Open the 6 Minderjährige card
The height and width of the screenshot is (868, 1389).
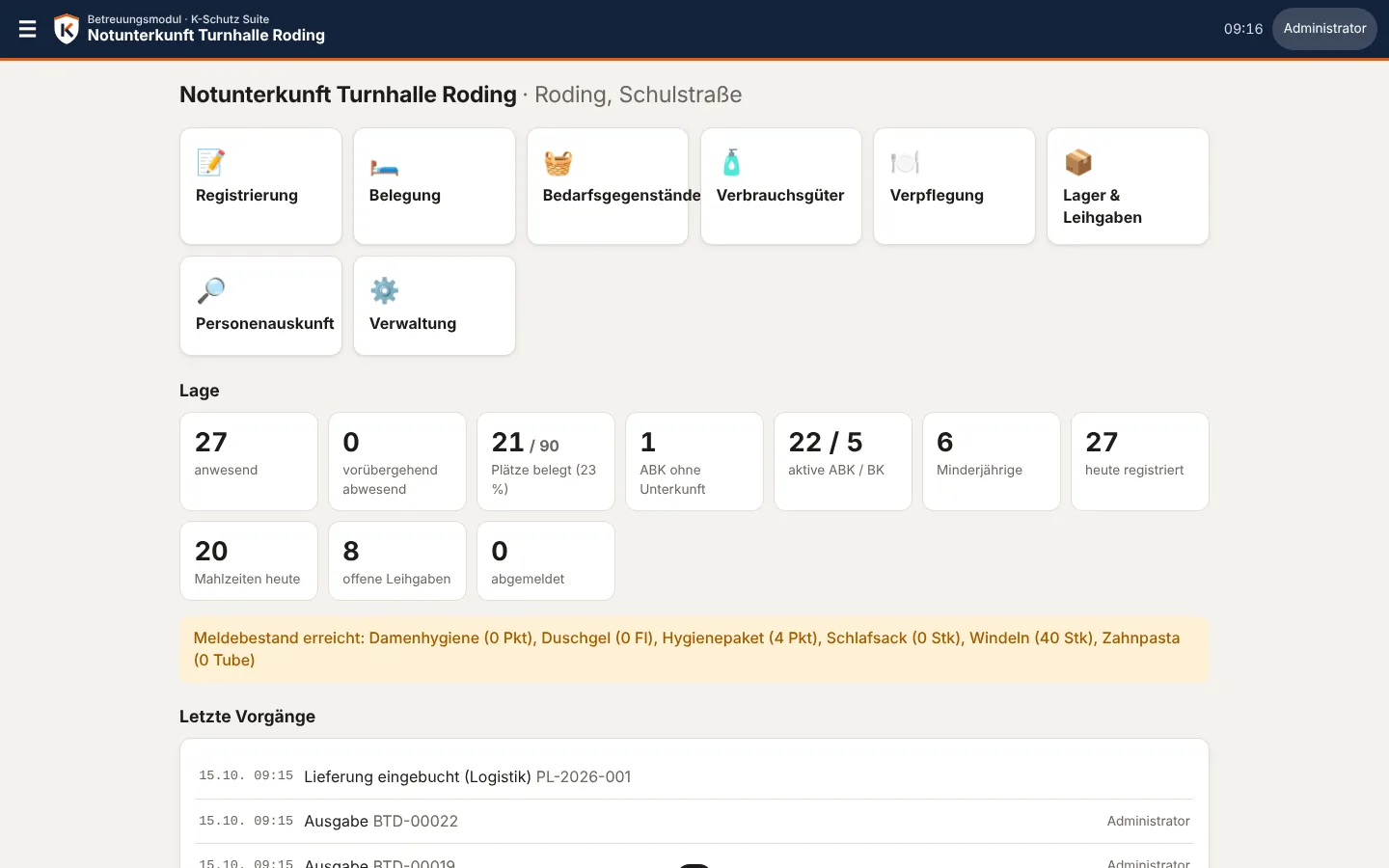click(x=992, y=461)
